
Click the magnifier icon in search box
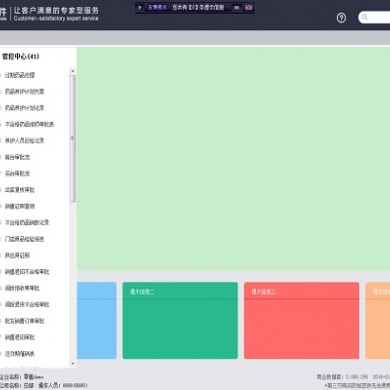[364, 17]
